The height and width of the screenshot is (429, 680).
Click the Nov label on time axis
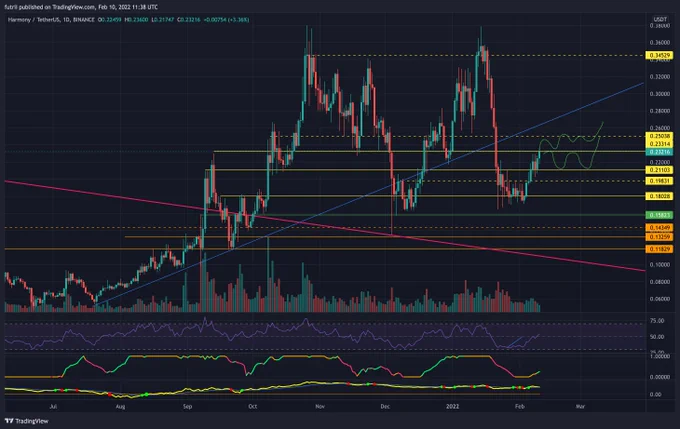[320, 406]
